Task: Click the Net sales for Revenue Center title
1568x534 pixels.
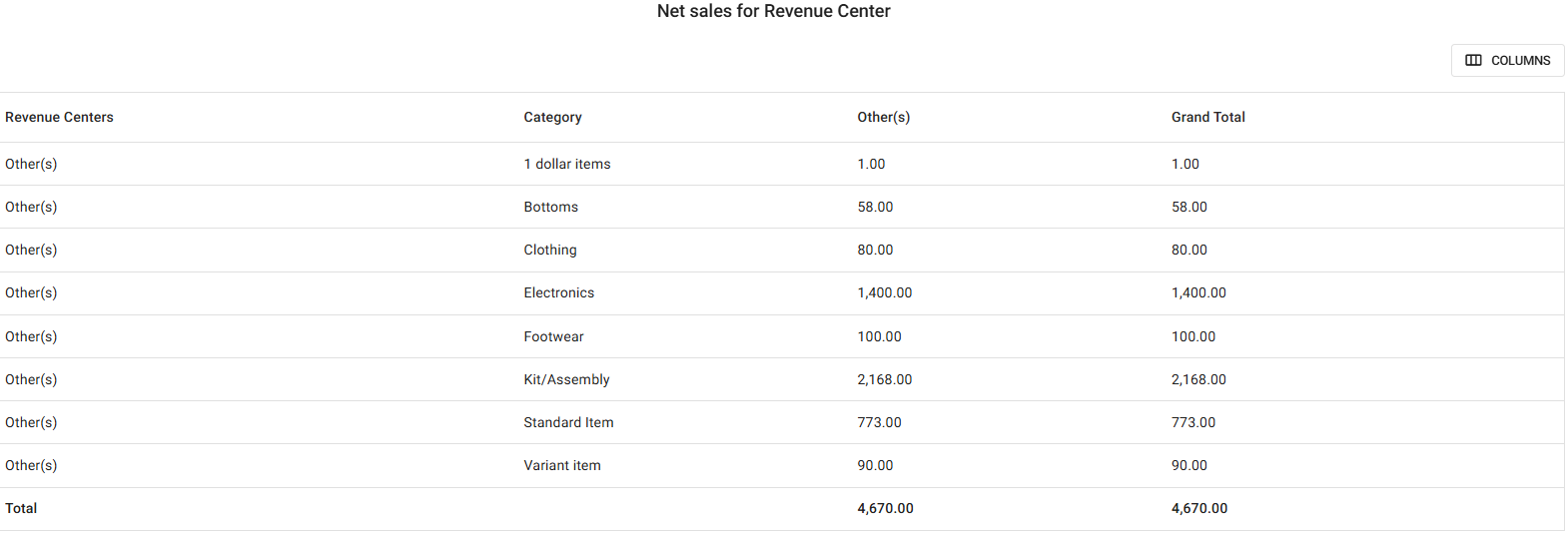Action: coord(773,12)
